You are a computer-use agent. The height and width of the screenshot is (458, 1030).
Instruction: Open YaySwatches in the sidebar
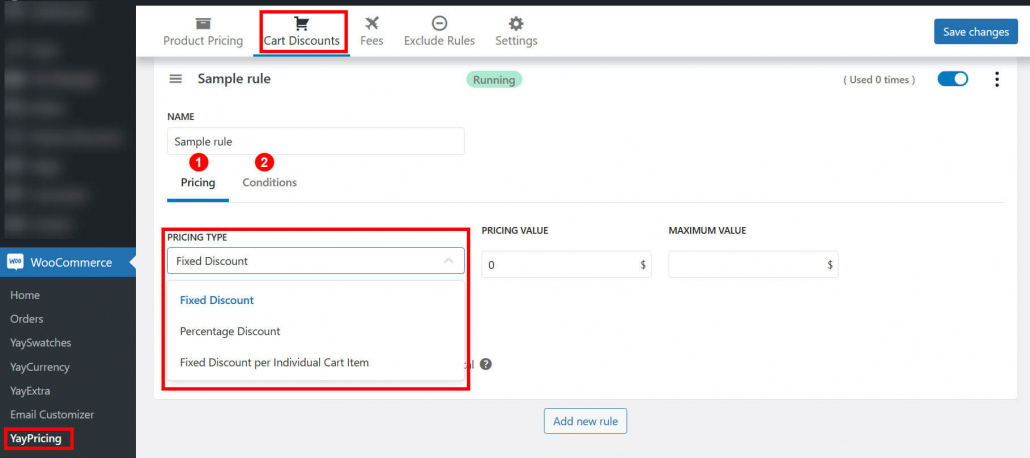[x=41, y=342]
